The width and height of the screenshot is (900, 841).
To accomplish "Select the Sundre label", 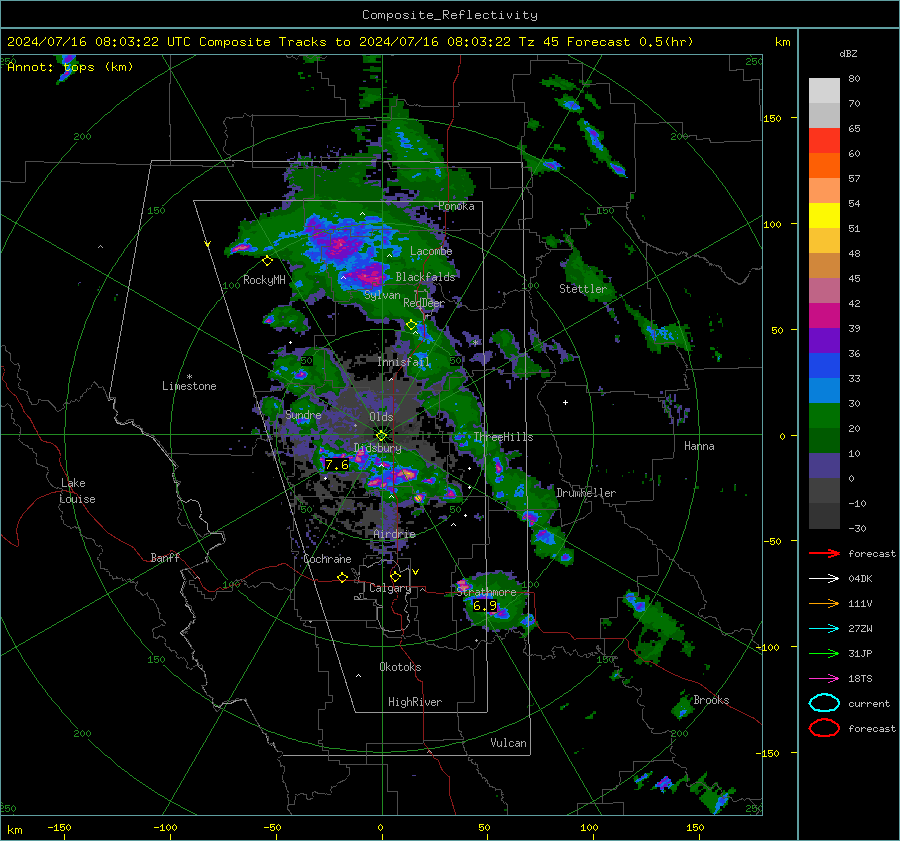I will [303, 415].
